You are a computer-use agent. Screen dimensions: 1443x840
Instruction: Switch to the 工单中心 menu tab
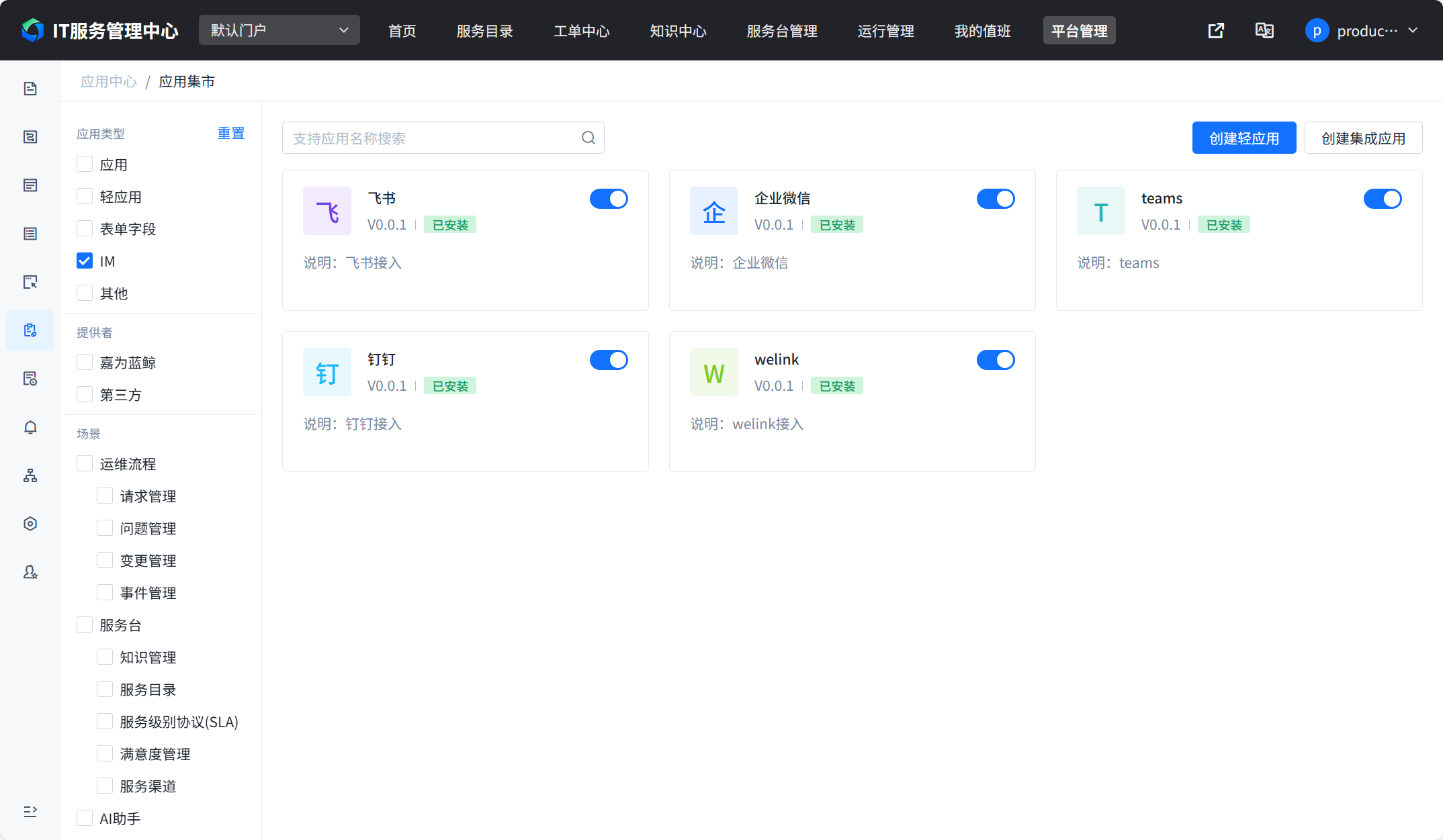coord(582,31)
